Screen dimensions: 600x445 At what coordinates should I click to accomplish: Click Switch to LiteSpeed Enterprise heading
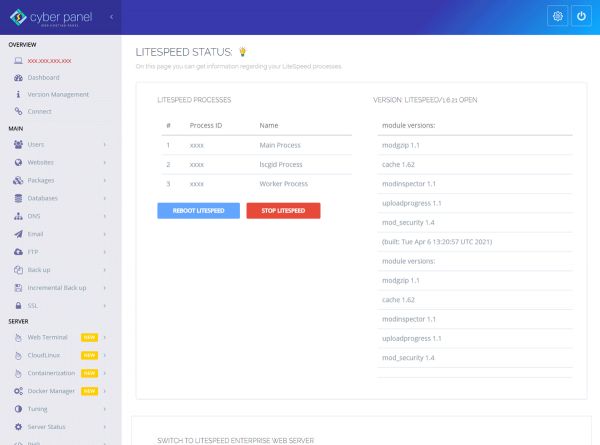(x=235, y=440)
